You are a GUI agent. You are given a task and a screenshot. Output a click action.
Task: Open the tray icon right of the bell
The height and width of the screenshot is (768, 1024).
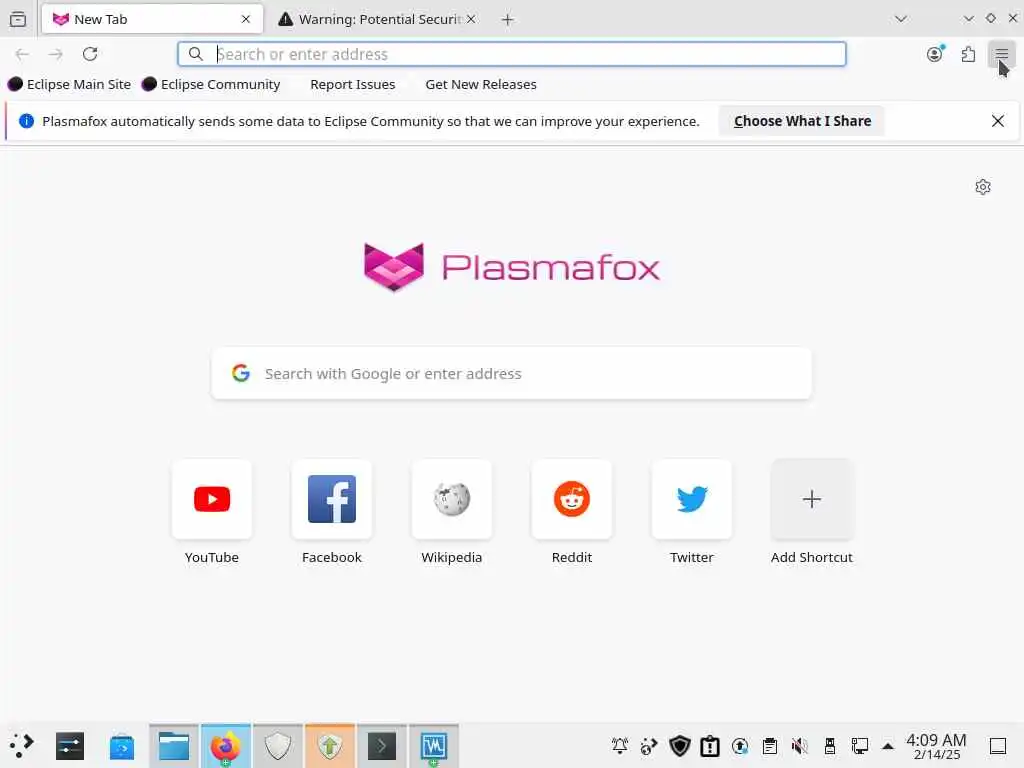coord(649,746)
